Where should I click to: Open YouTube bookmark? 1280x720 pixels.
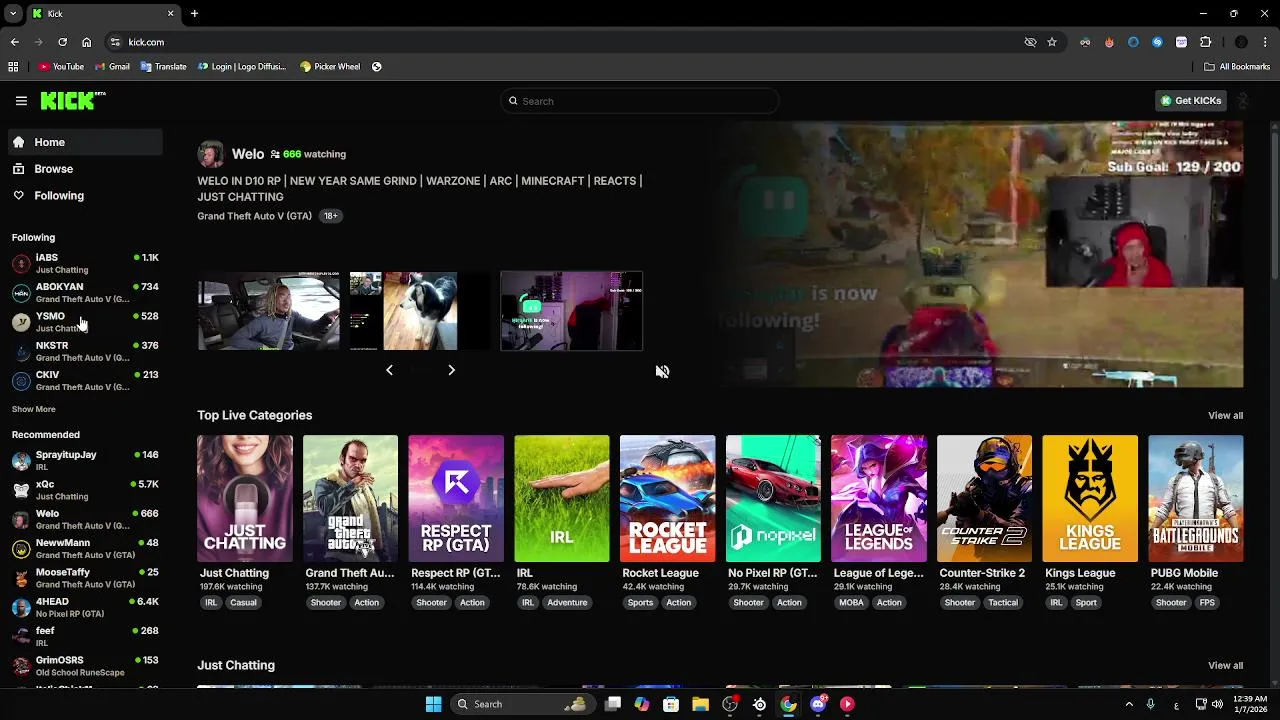pyautogui.click(x=61, y=67)
